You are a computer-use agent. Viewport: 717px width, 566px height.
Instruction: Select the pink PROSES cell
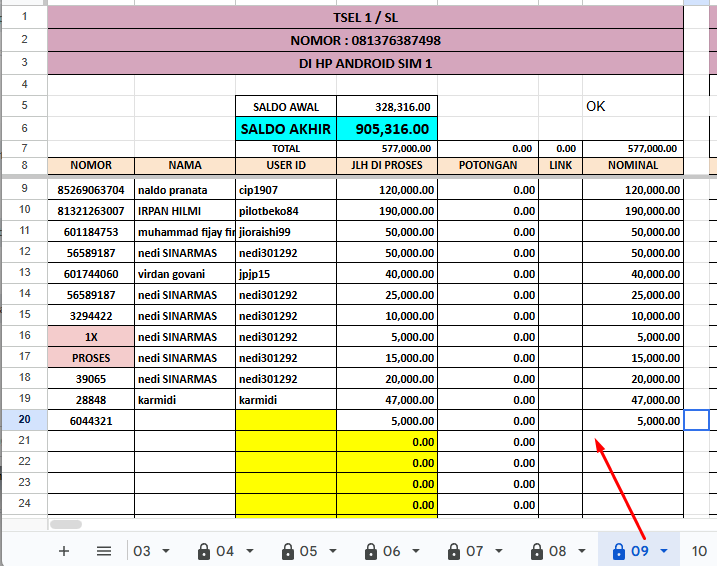[x=91, y=358]
